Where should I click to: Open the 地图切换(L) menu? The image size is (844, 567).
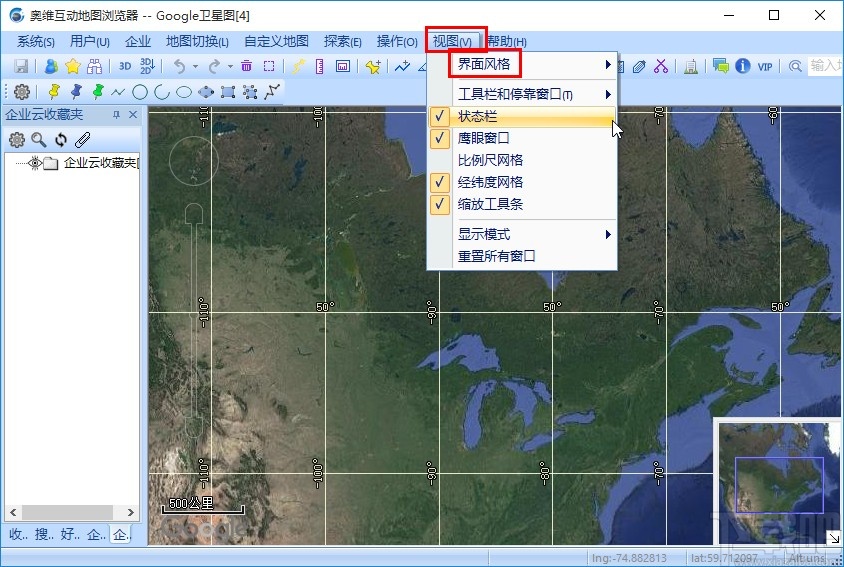(x=197, y=41)
